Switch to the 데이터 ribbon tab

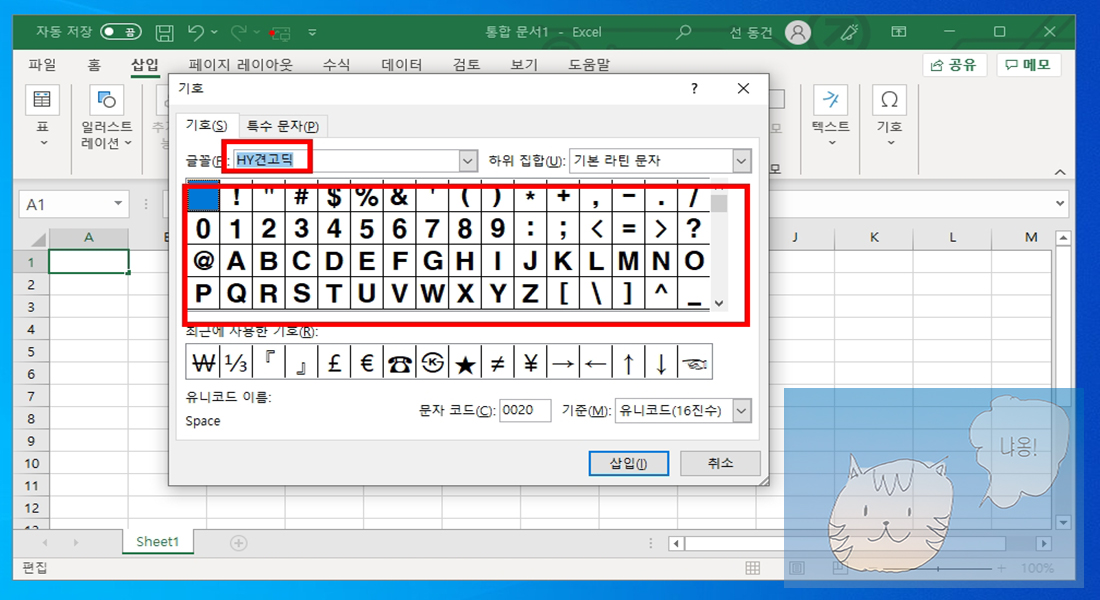[402, 65]
